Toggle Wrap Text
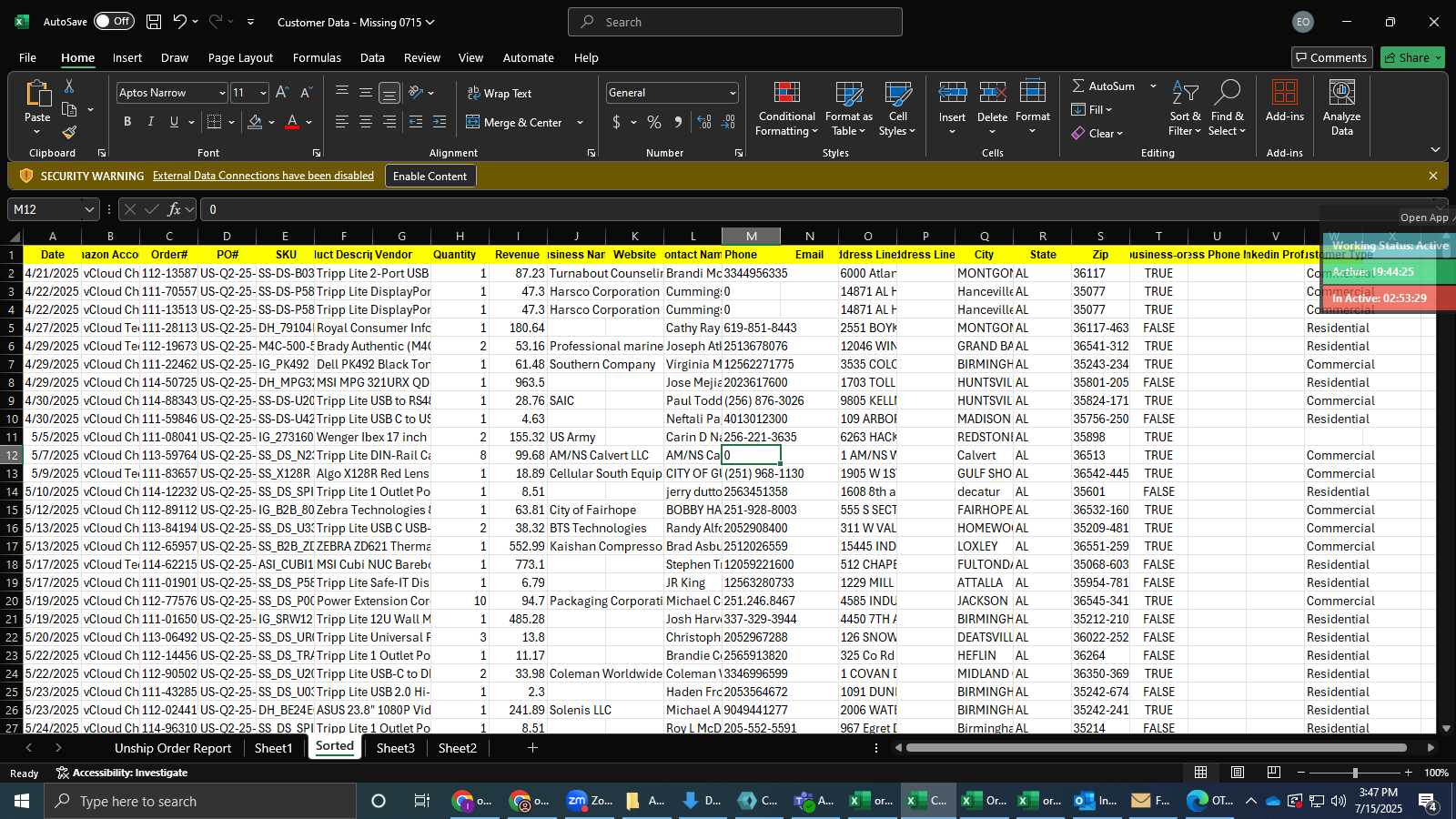1456x819 pixels. point(500,93)
